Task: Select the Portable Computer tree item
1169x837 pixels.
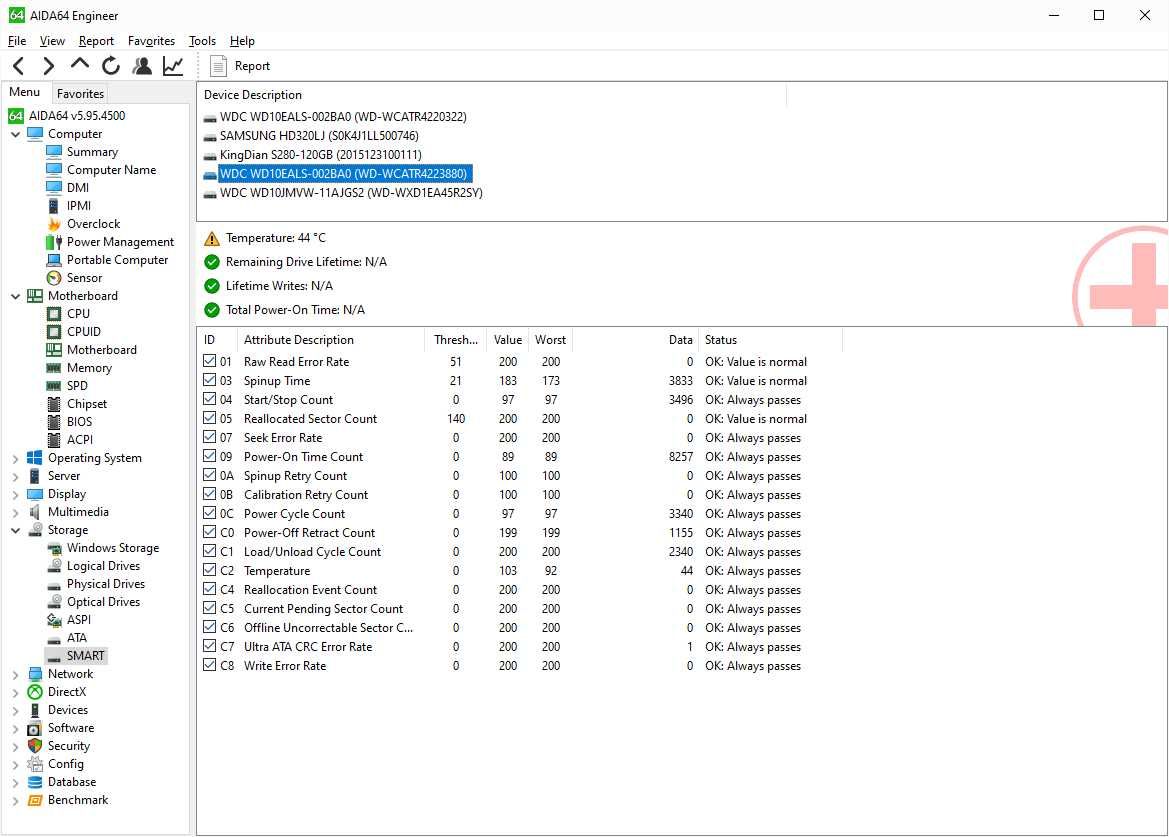Action: pos(117,259)
